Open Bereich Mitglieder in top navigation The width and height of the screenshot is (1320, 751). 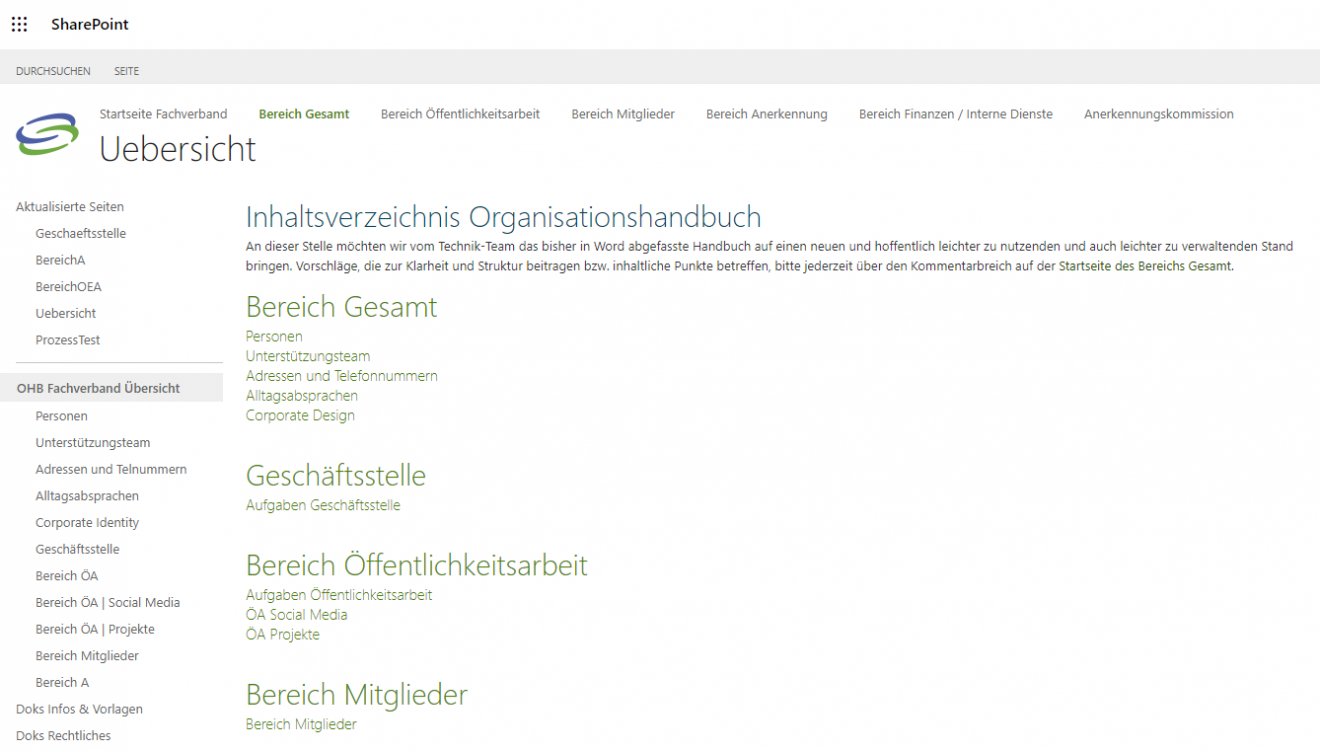(623, 114)
